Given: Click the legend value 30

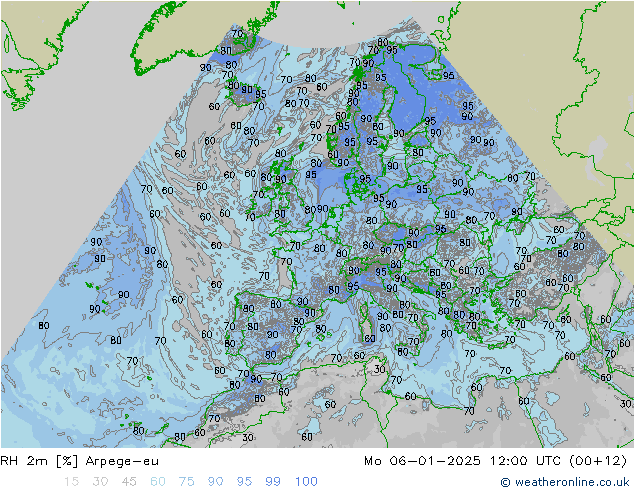Looking at the screenshot, I should coord(100,482).
